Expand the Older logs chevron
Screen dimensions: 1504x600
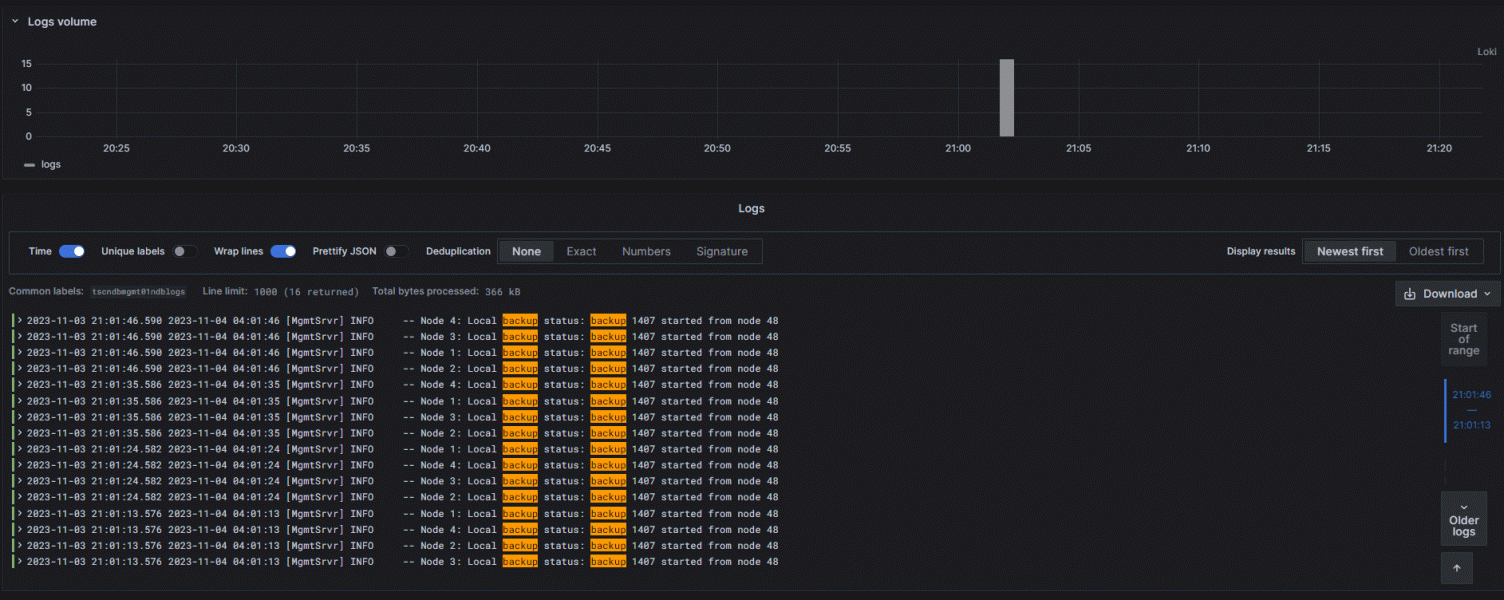click(x=1463, y=506)
